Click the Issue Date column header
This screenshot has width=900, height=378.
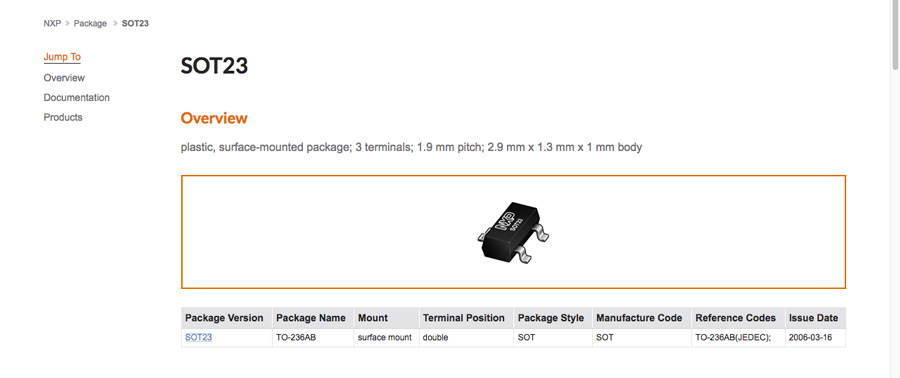(x=815, y=318)
